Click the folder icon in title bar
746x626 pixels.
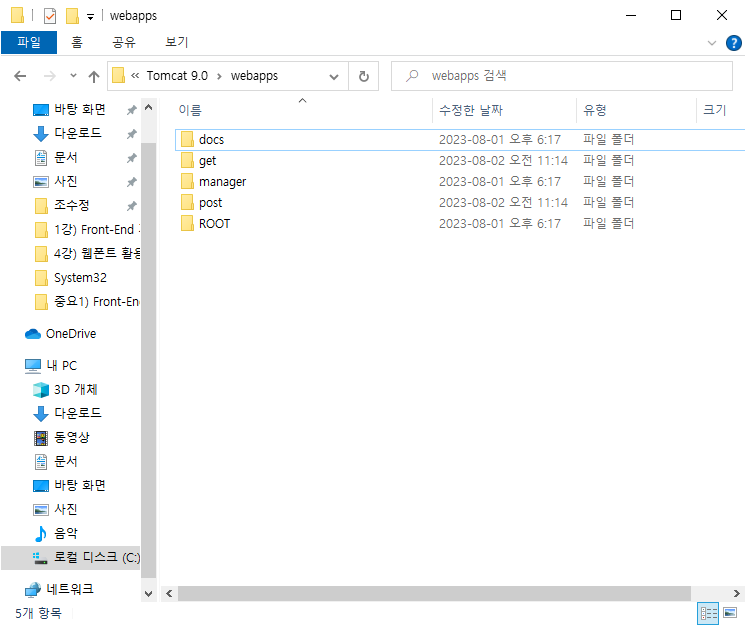(x=17, y=16)
